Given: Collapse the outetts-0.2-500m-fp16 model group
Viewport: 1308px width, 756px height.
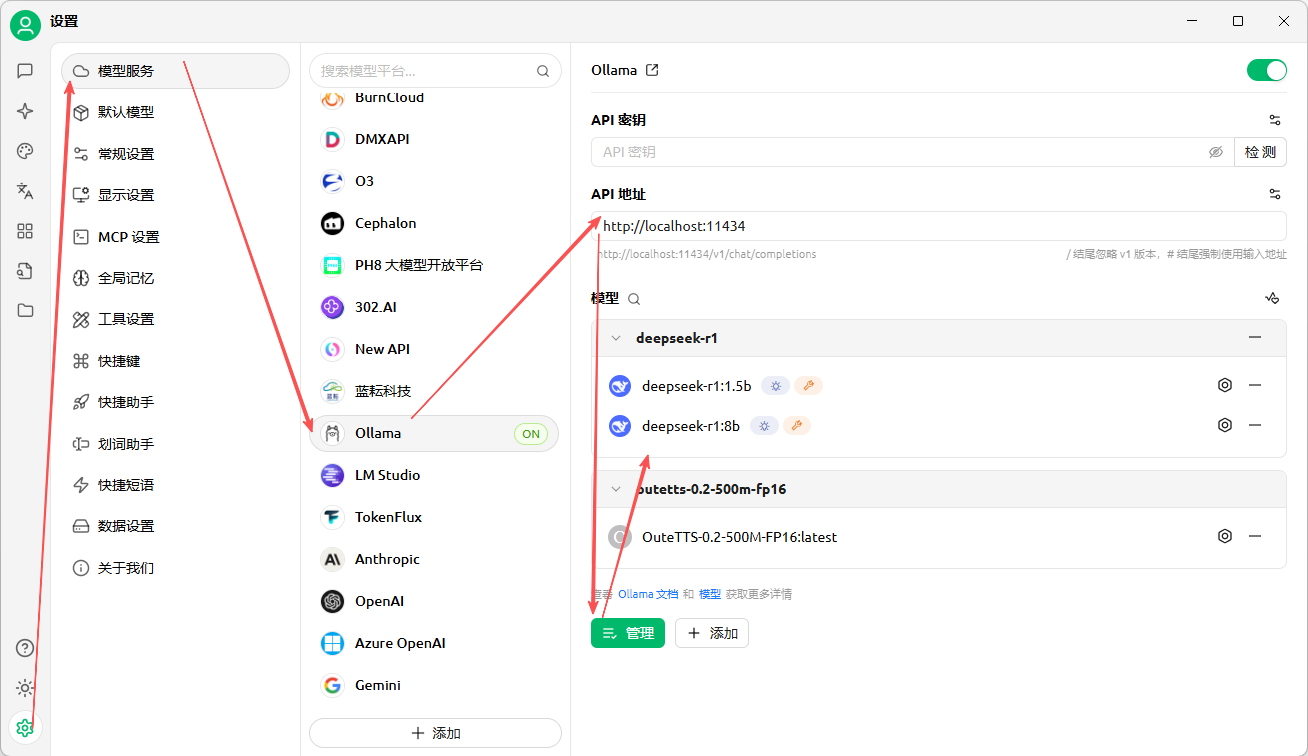Looking at the screenshot, I should pos(616,489).
